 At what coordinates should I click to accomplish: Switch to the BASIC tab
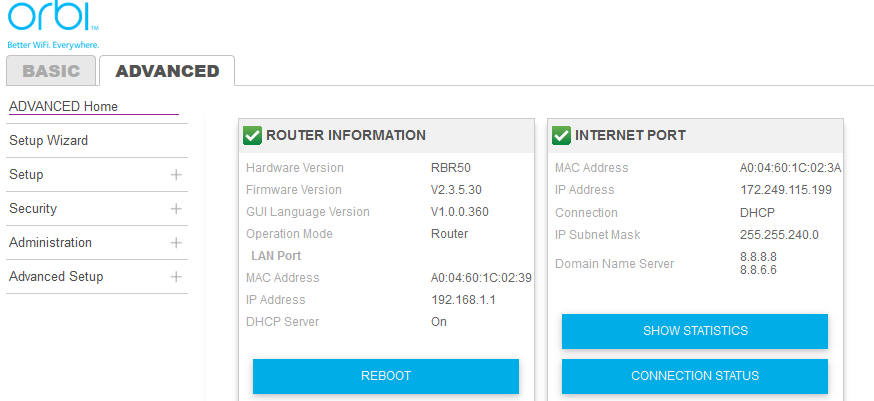(x=51, y=71)
